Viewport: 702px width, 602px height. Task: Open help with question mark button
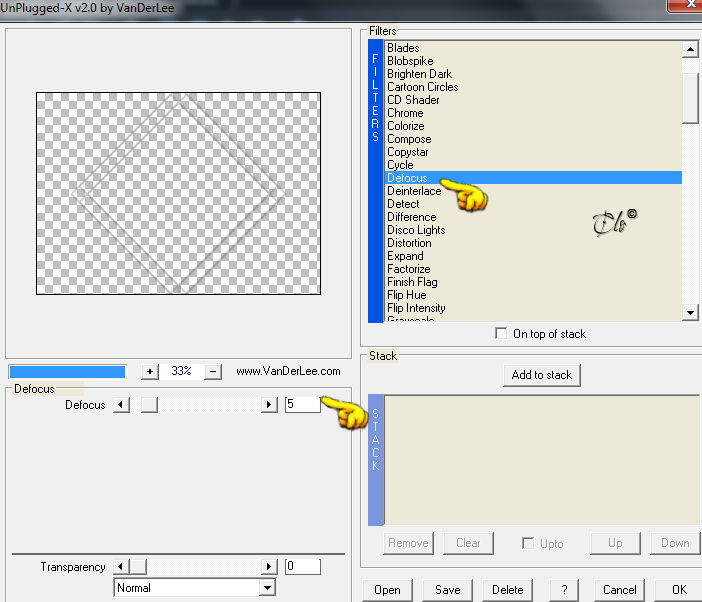point(564,589)
